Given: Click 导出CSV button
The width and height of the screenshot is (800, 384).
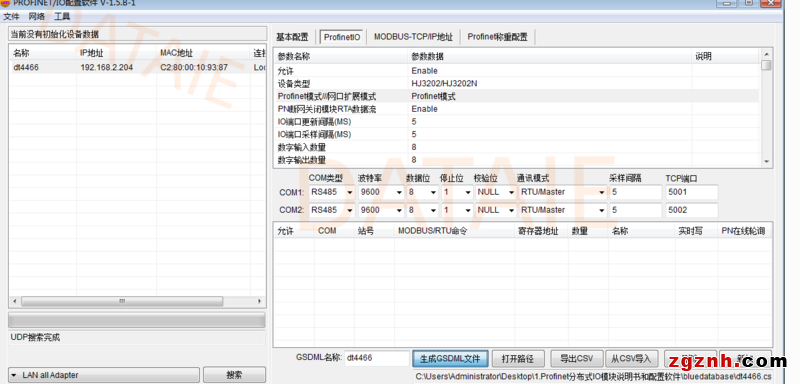Looking at the screenshot, I should coord(577,358).
